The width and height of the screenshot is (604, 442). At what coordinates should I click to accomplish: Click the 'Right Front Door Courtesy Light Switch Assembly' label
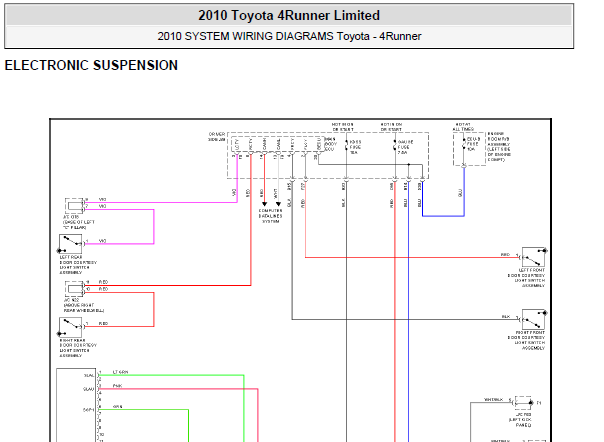[x=527, y=340]
